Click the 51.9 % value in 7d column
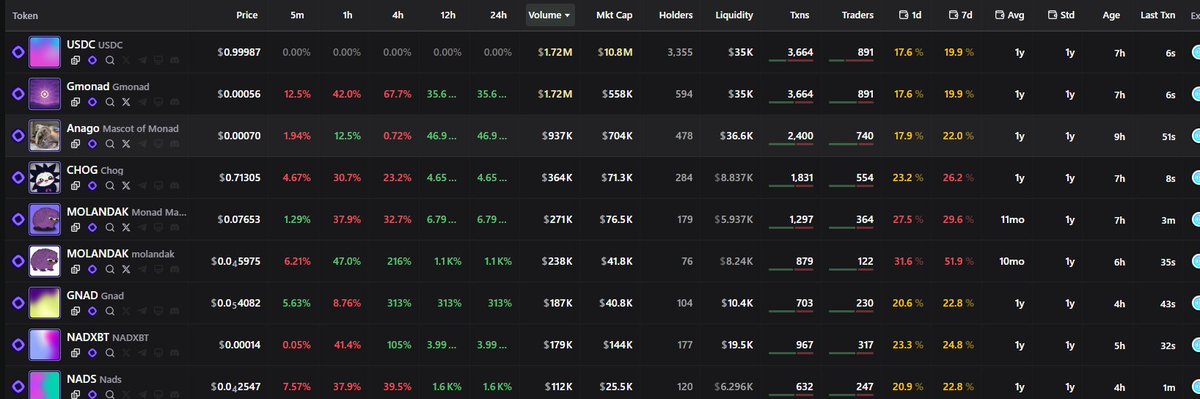This screenshot has height=399, width=1200. pos(959,262)
